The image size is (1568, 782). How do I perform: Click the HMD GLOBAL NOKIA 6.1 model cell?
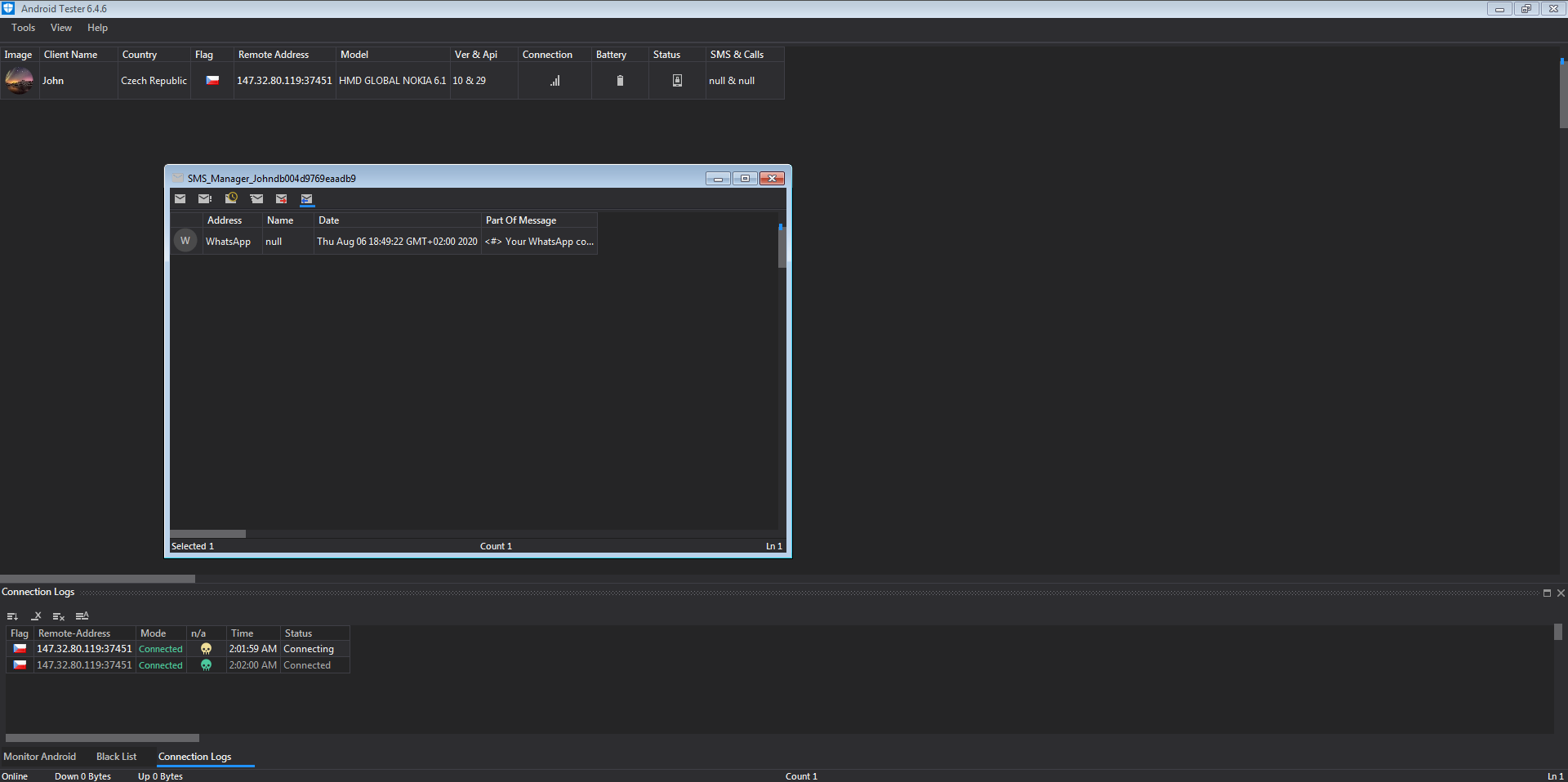[x=393, y=81]
